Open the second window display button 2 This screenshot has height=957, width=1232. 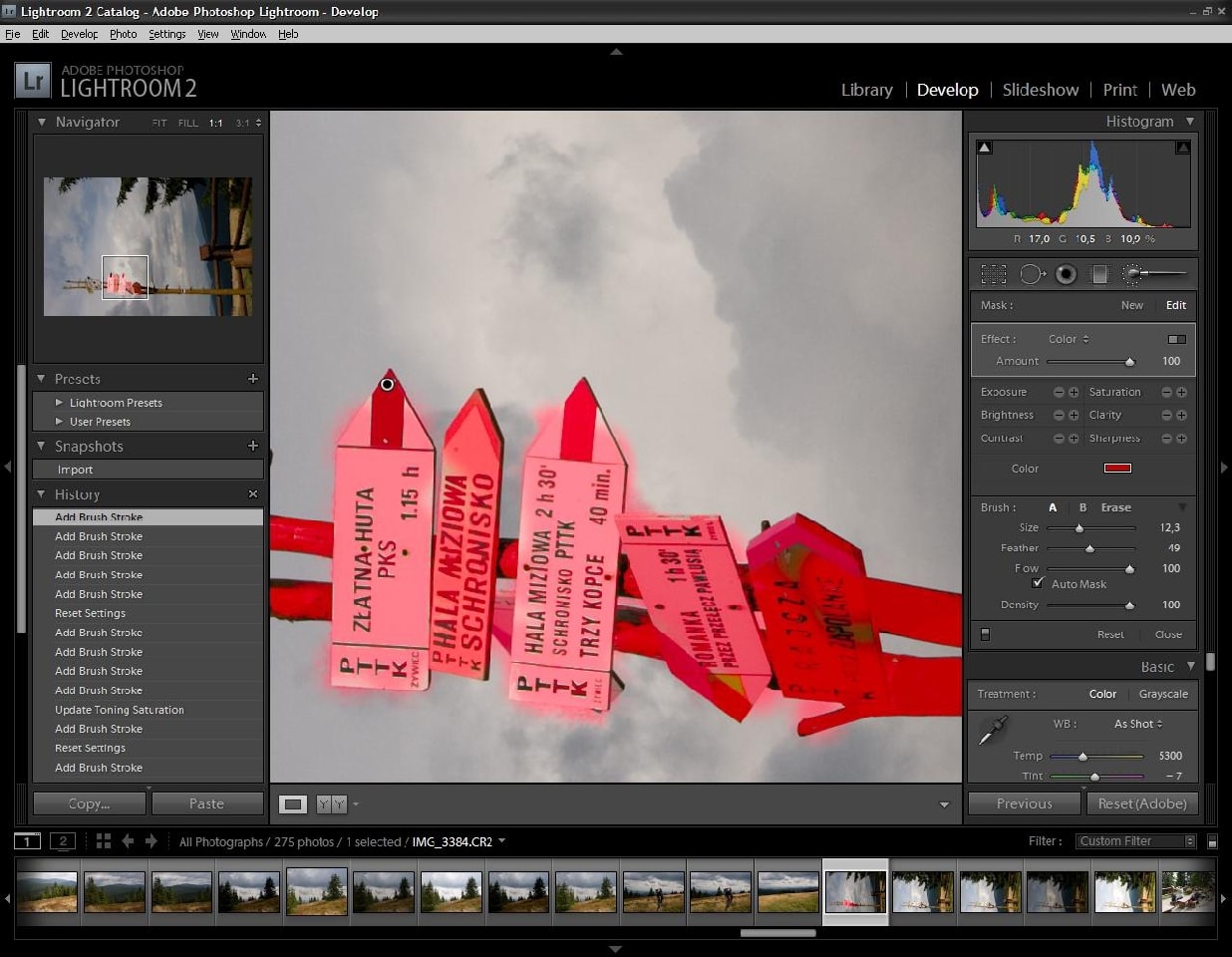(x=63, y=841)
